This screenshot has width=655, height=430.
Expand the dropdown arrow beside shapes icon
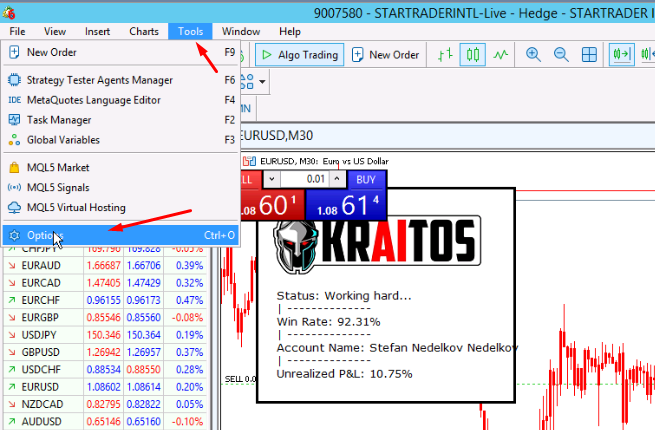point(263,80)
